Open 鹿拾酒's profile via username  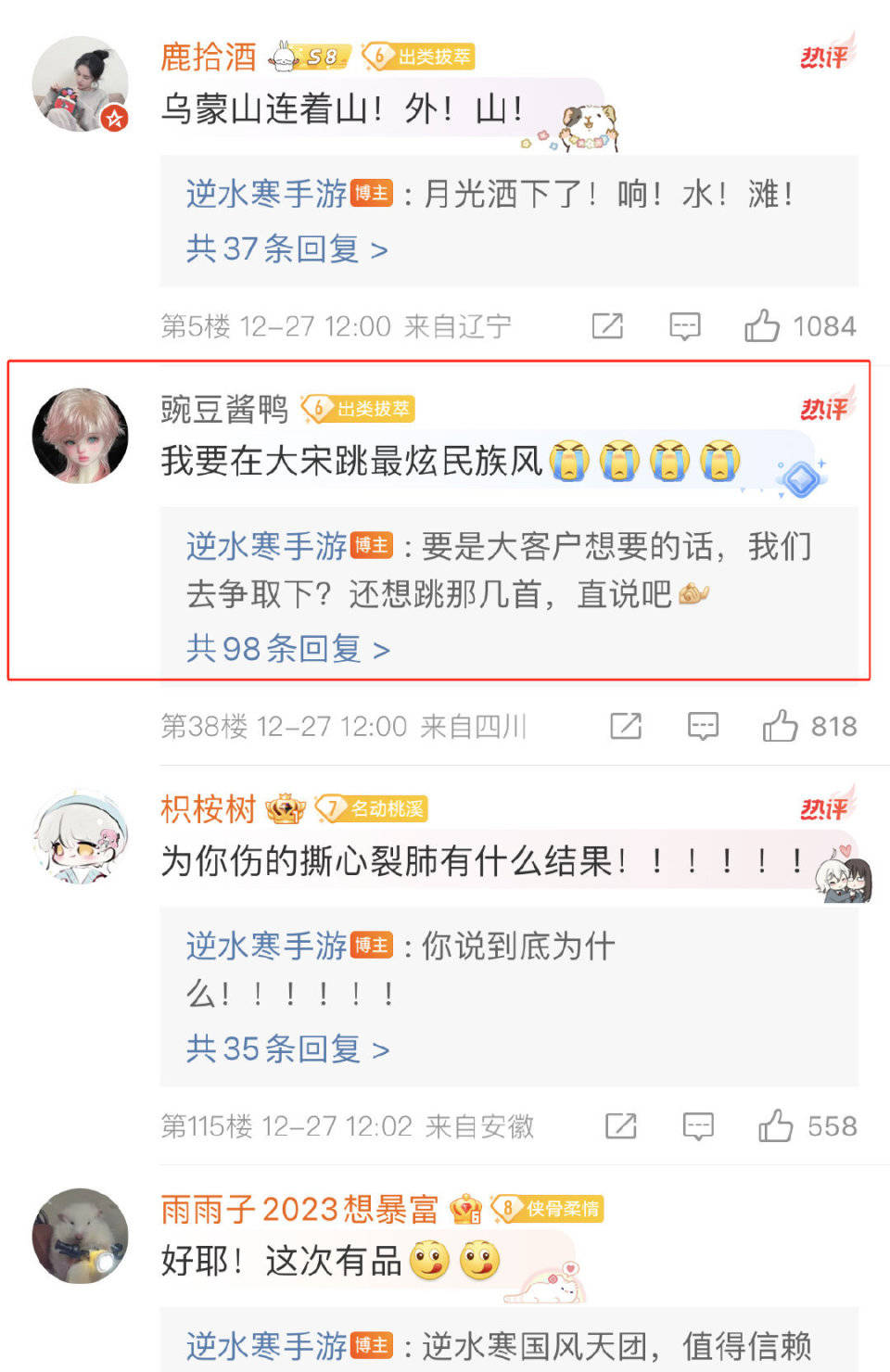209,57
